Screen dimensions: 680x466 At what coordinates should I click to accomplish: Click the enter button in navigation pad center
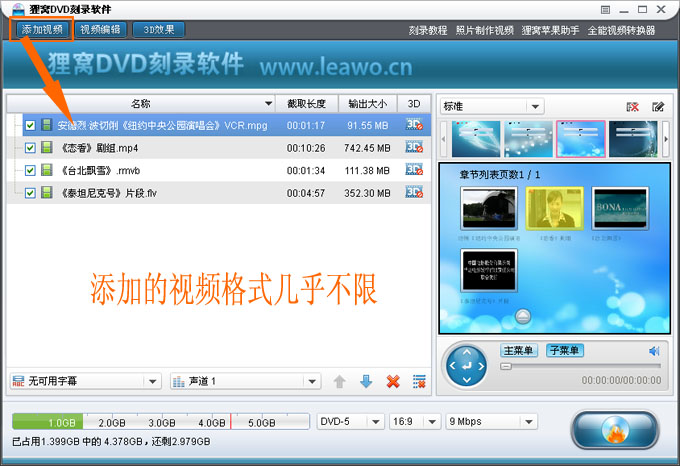pos(466,366)
